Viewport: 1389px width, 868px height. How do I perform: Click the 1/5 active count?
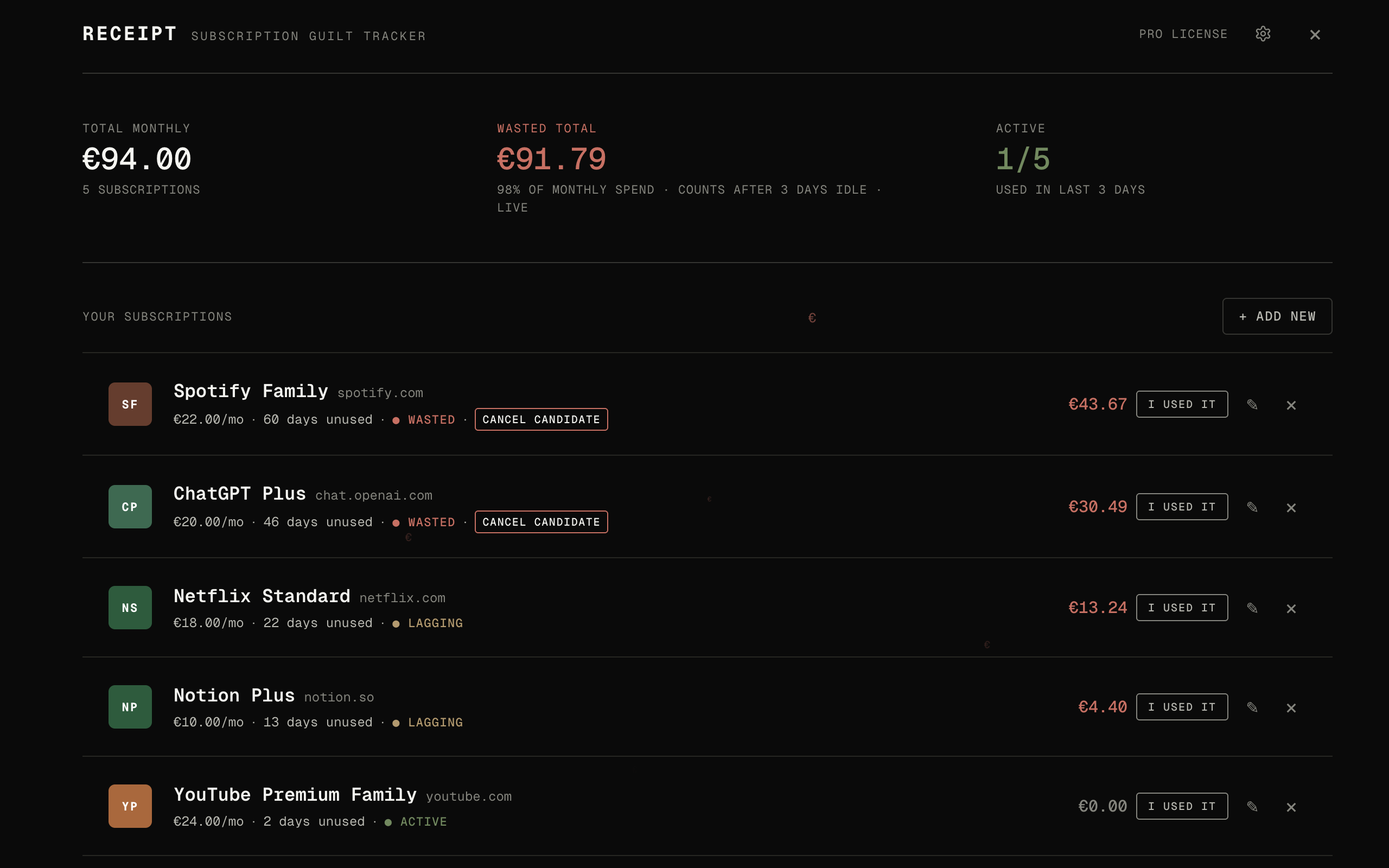click(1023, 159)
